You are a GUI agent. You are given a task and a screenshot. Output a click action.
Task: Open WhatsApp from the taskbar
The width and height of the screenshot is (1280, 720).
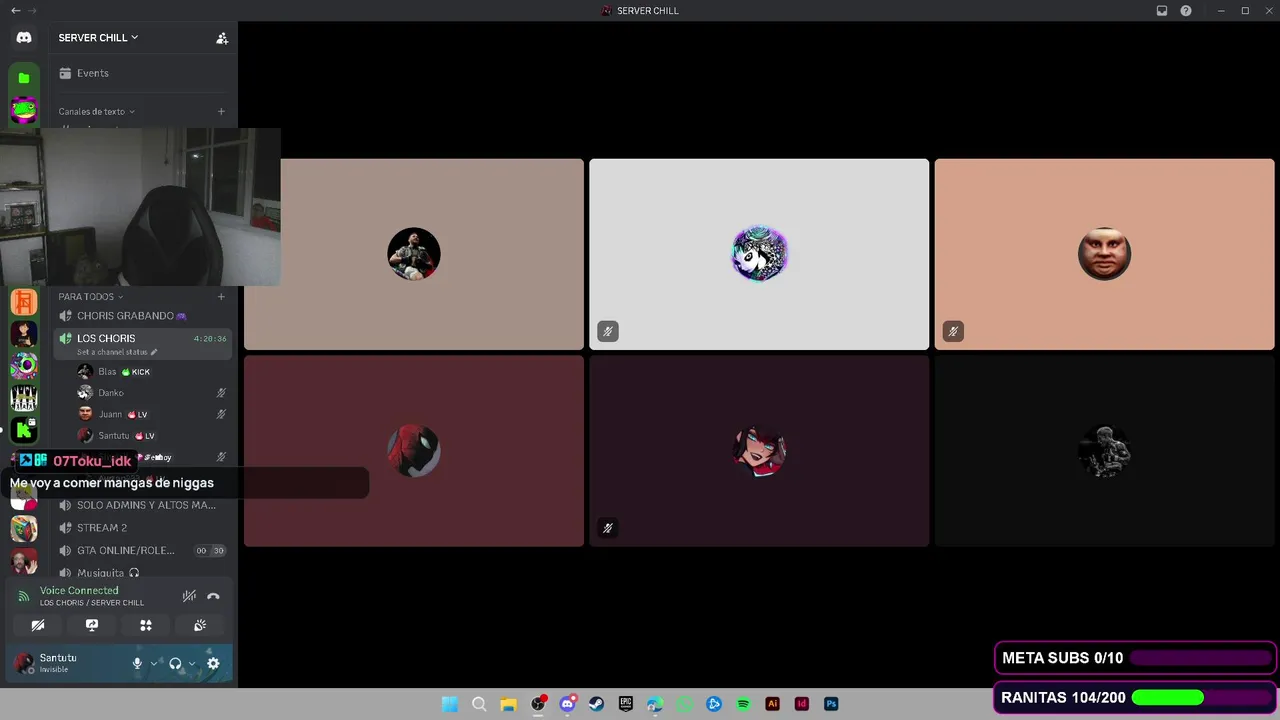(685, 704)
